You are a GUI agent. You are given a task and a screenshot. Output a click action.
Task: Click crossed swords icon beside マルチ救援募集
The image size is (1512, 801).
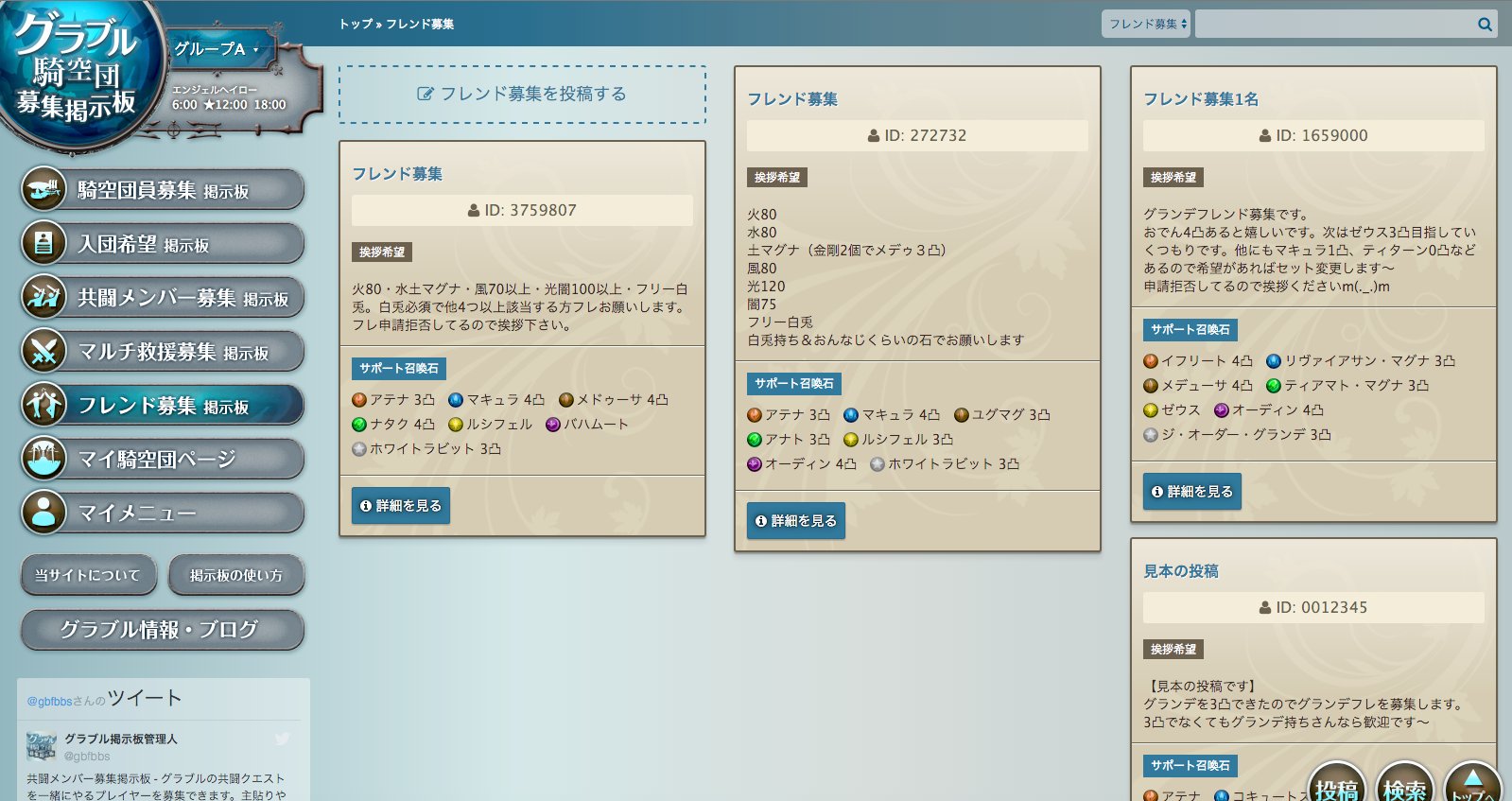(43, 351)
